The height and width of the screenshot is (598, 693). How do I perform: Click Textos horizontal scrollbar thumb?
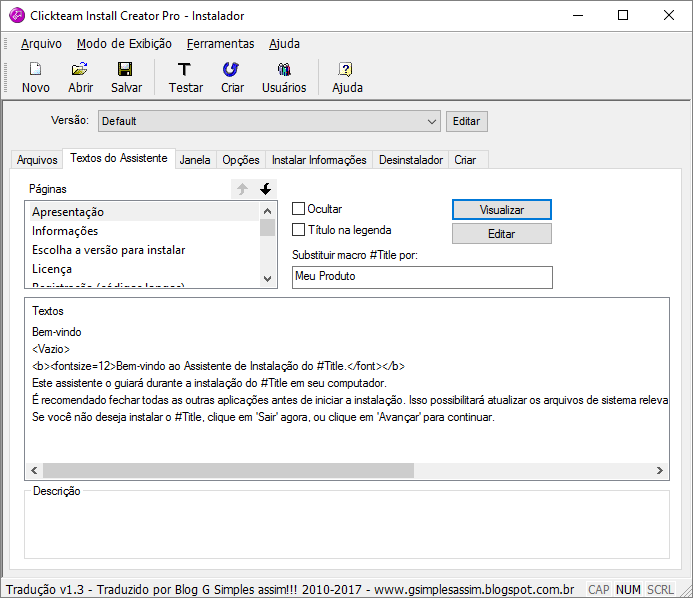pos(228,471)
